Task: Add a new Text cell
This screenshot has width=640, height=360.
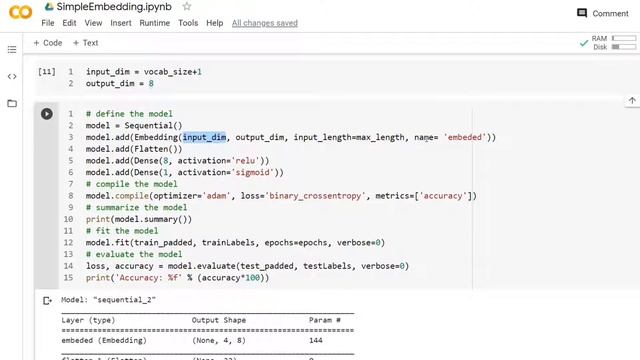Action: [85, 43]
